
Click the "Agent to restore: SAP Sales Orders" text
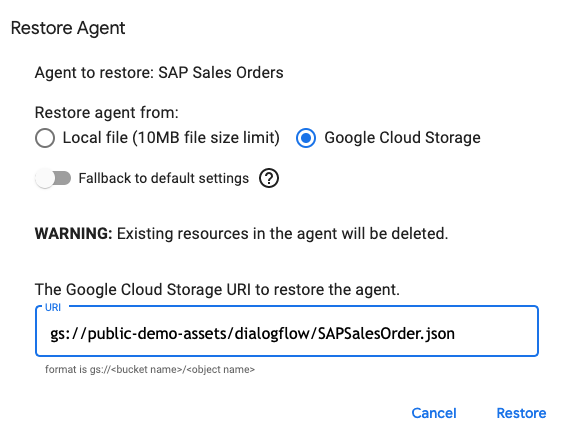pyautogui.click(x=159, y=72)
